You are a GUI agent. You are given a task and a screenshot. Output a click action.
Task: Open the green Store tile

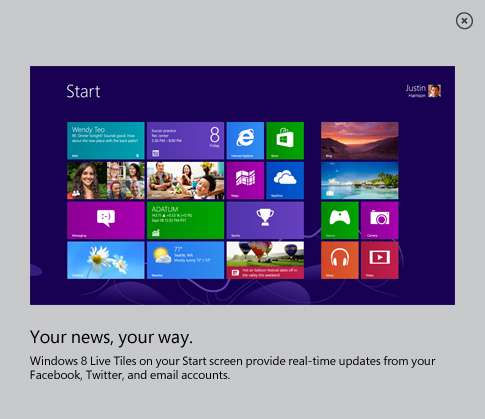point(285,141)
